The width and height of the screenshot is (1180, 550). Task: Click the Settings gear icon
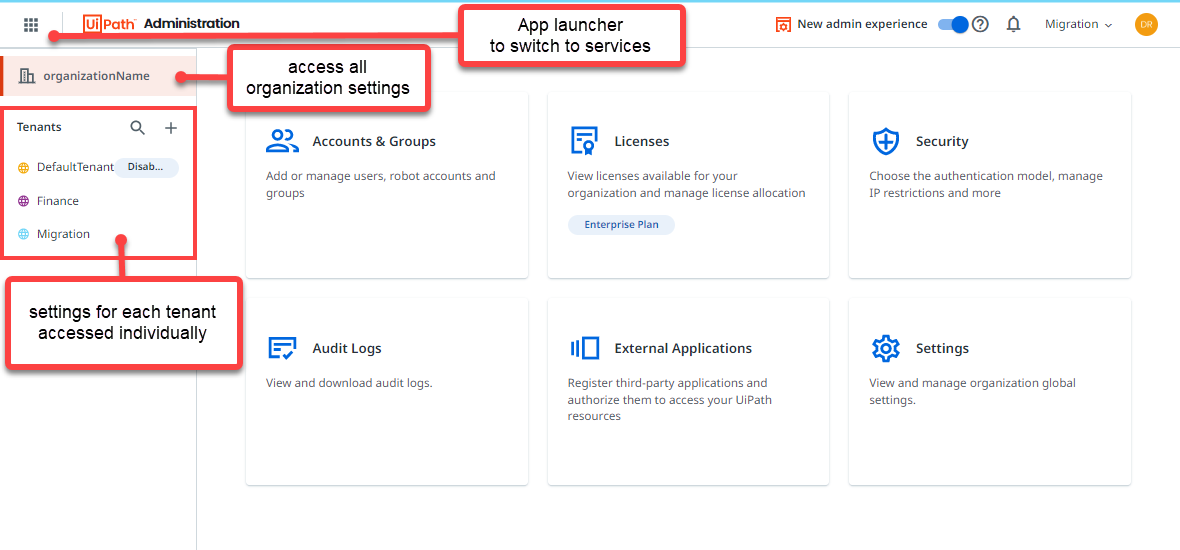[x=886, y=348]
